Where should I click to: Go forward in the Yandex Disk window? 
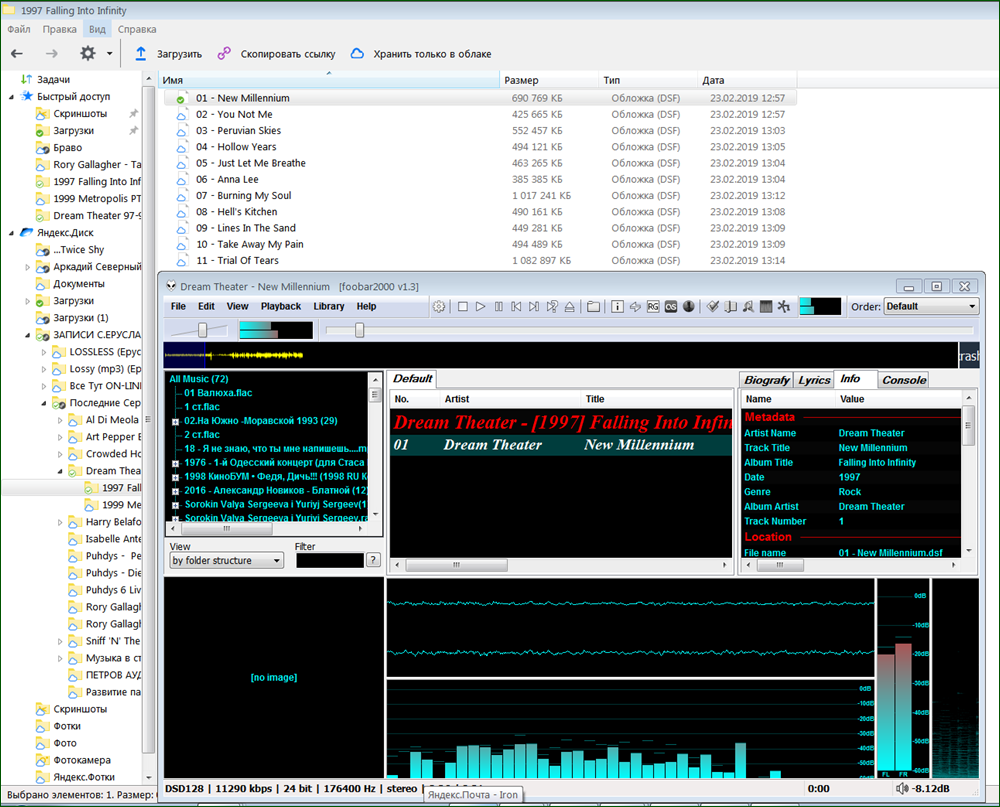[x=52, y=54]
